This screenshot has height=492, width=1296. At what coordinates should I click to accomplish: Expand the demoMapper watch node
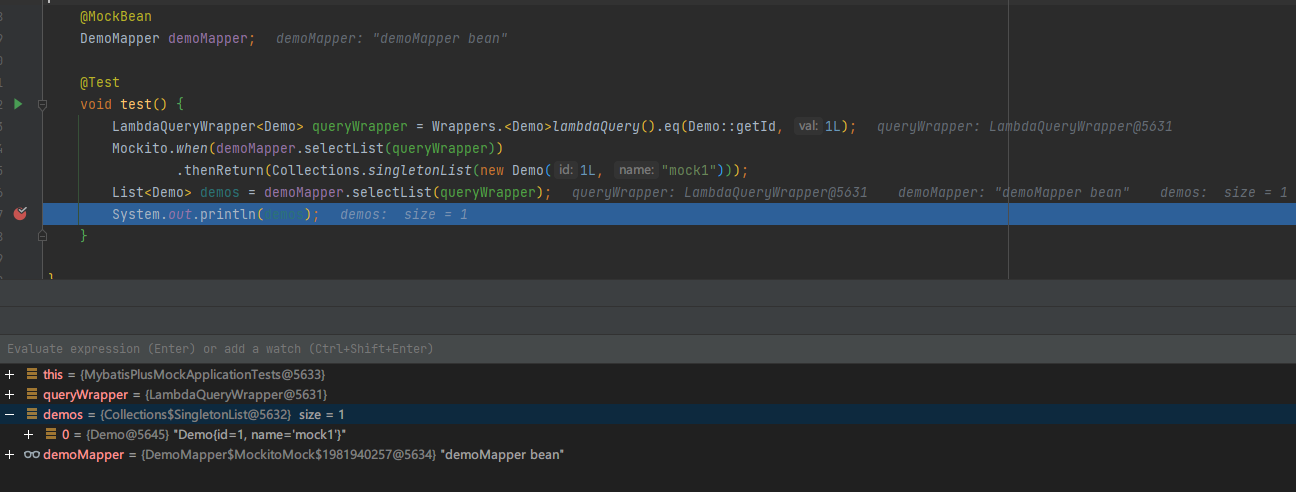(x=9, y=454)
